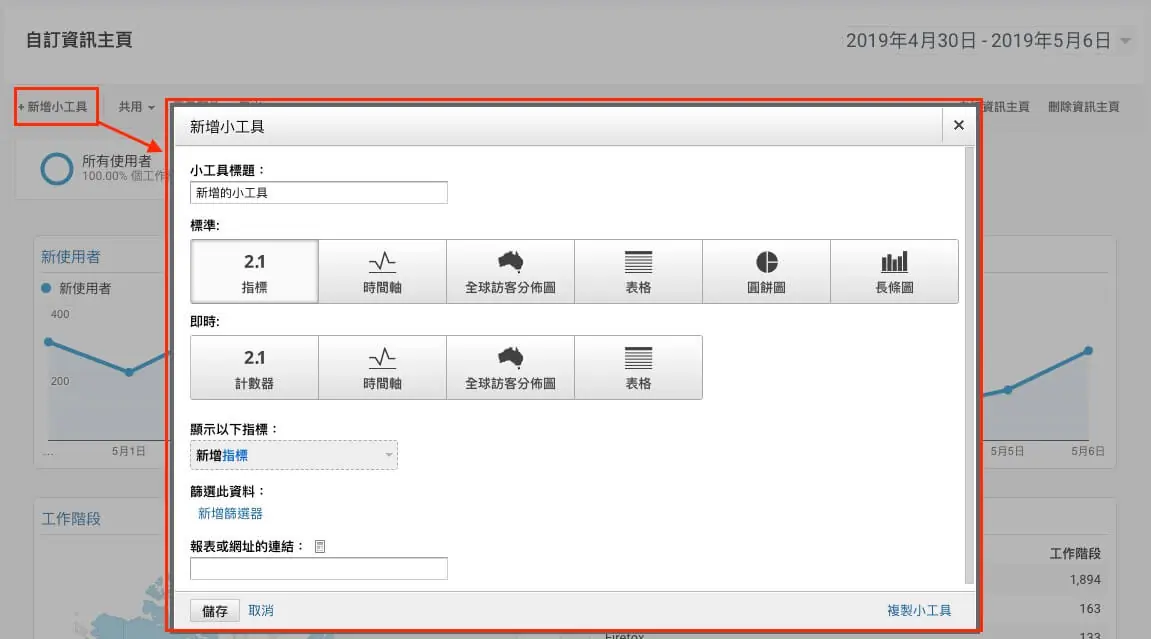Click the help icon beside 報表或網址的連結
The height and width of the screenshot is (639, 1151).
click(x=320, y=547)
